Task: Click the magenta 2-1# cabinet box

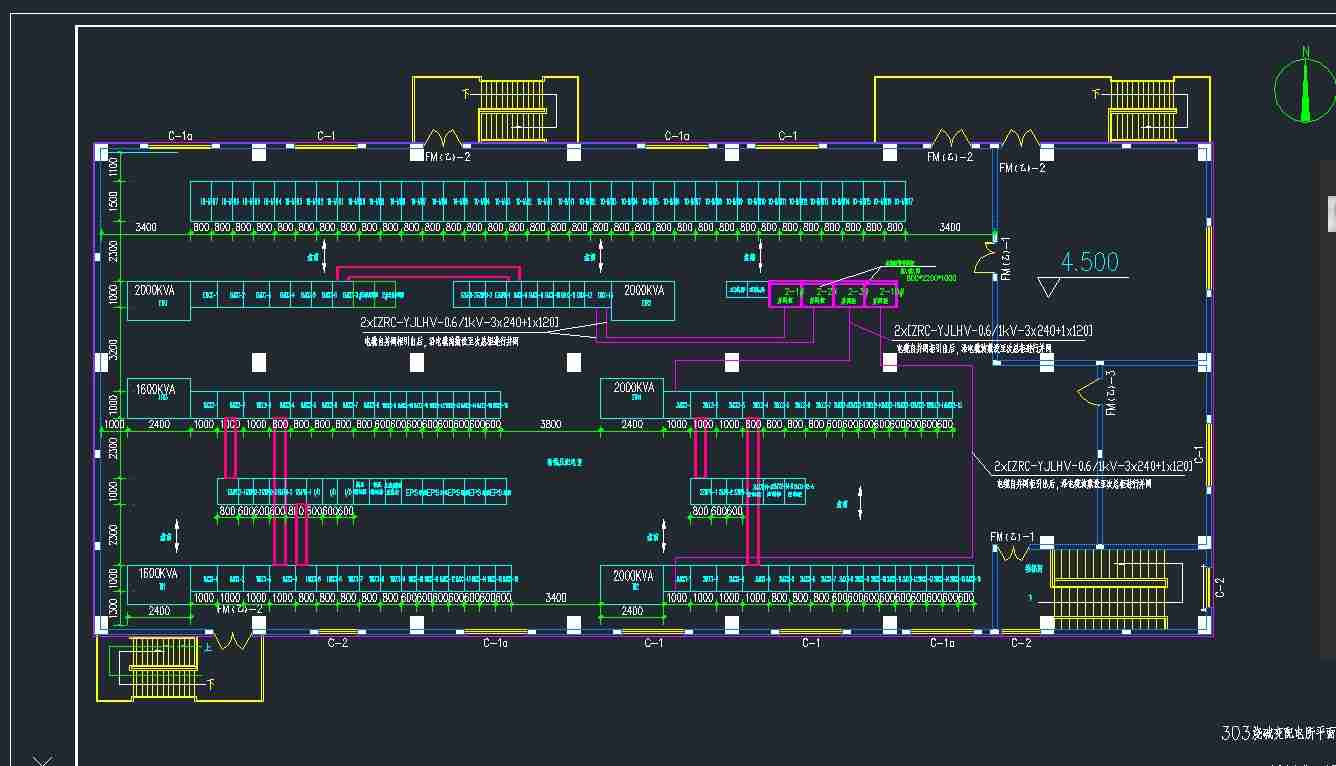Action: [786, 295]
